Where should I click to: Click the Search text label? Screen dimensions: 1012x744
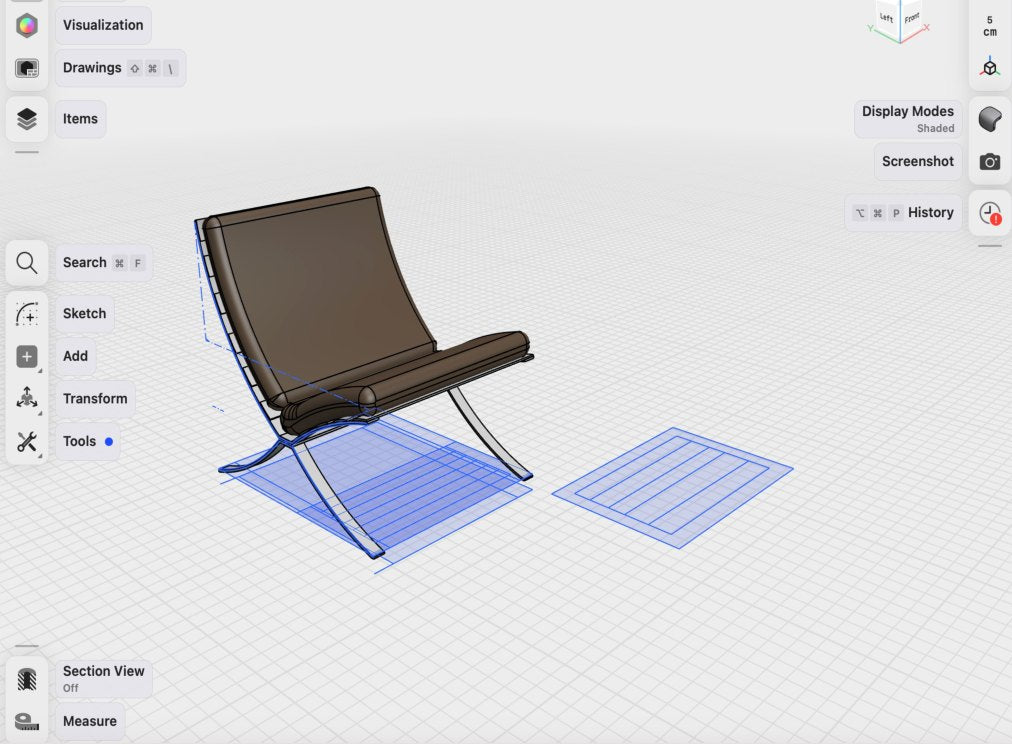[x=85, y=263]
